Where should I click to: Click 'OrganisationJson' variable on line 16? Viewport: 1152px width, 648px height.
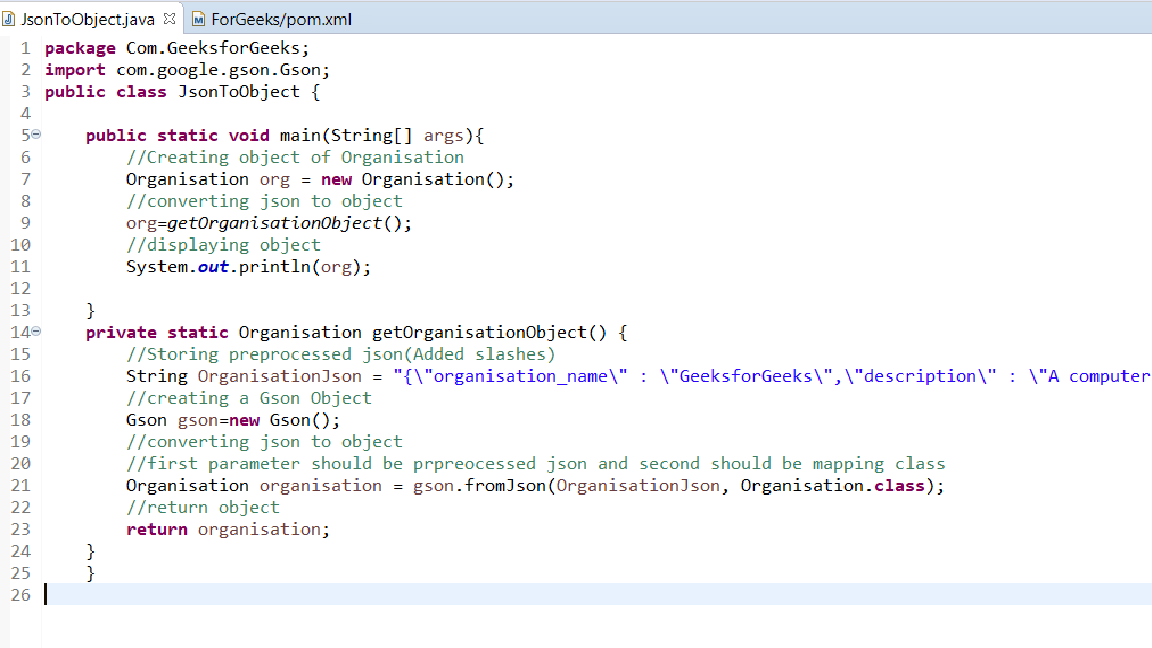point(279,376)
